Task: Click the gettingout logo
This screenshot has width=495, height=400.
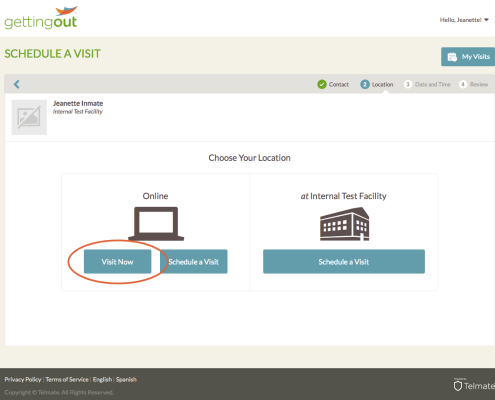Action: (x=41, y=18)
